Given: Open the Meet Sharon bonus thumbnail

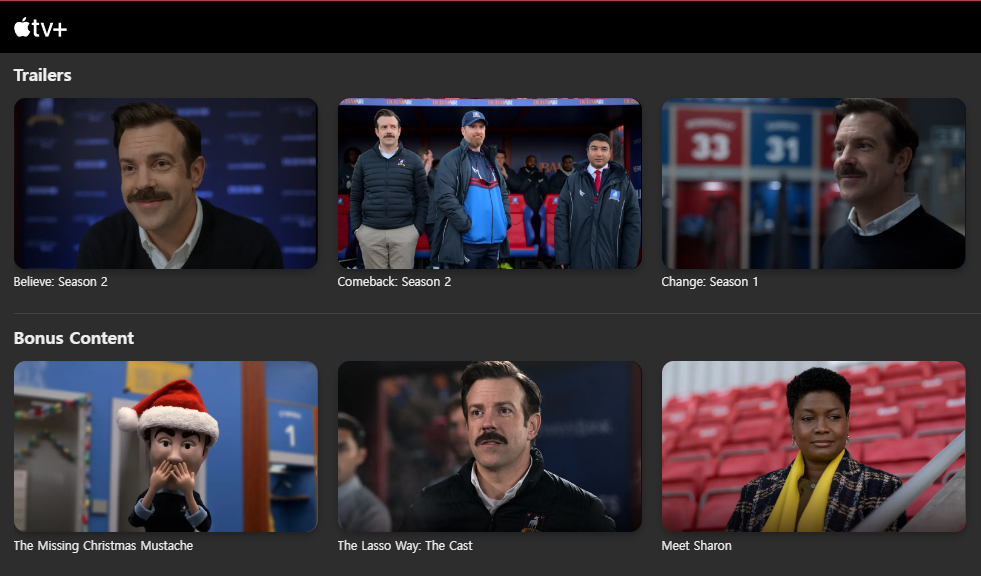Looking at the screenshot, I should 814,447.
